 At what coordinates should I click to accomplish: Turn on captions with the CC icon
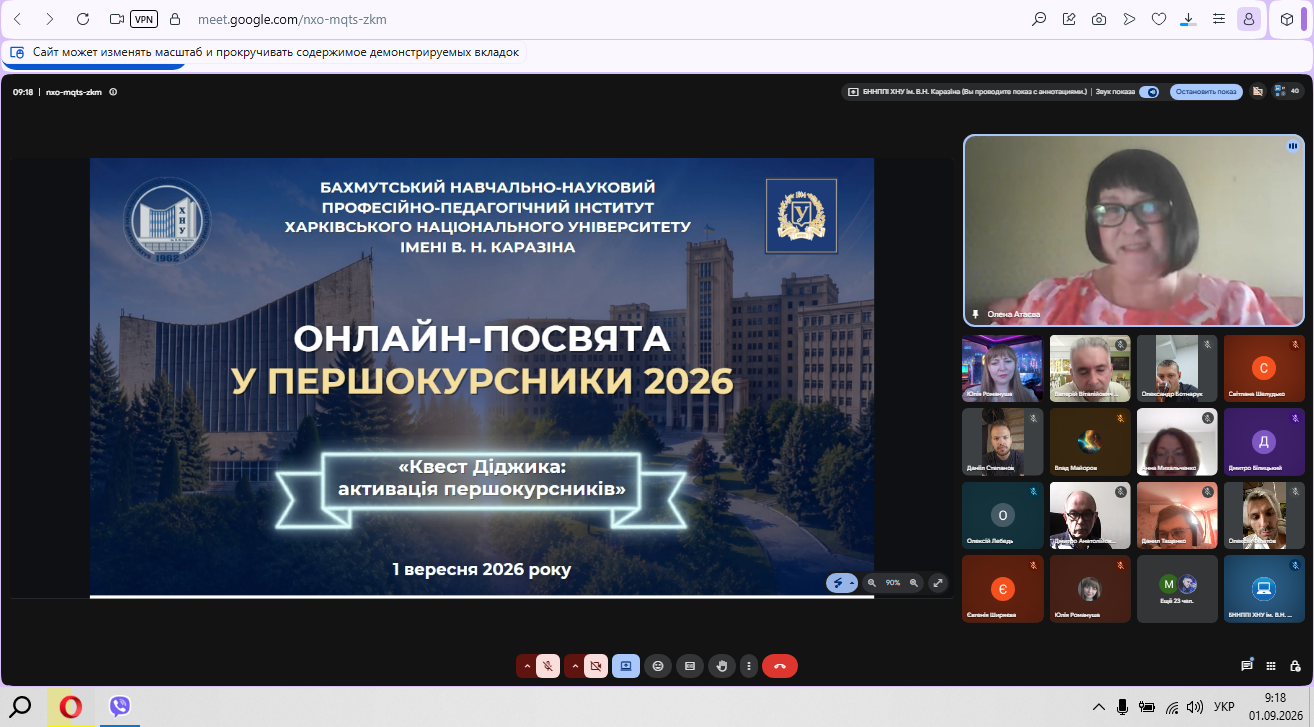click(688, 665)
